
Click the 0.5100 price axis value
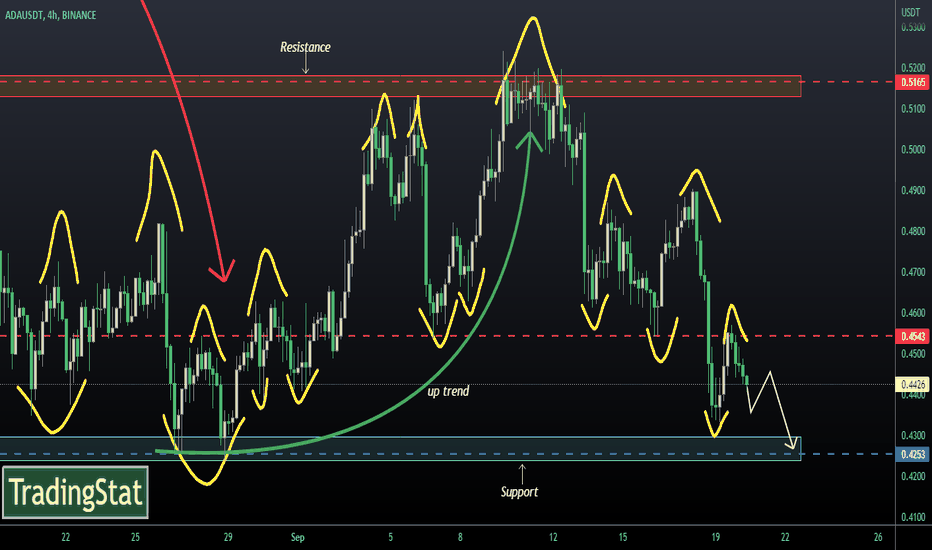(x=913, y=109)
